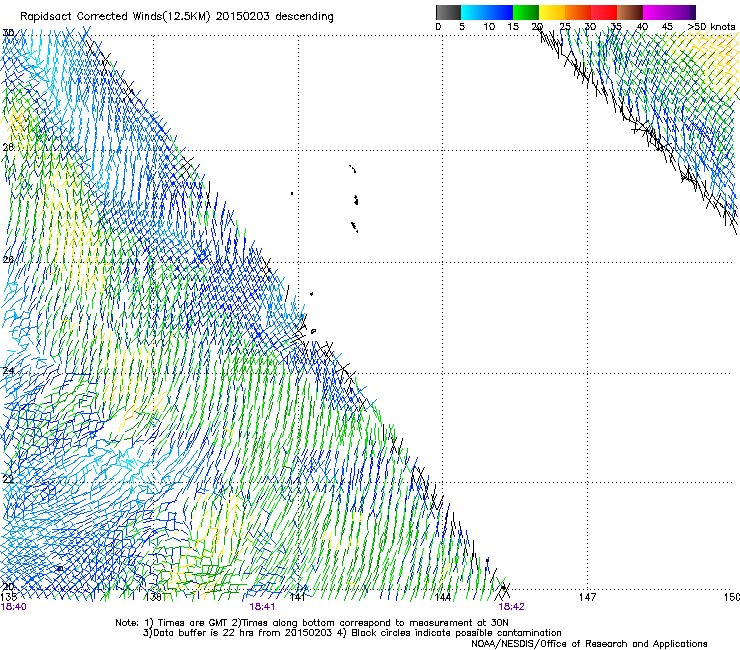Image resolution: width=740 pixels, height=650 pixels.
Task: Pick the brown 35-40 knots color bar segment
Action: [630, 12]
